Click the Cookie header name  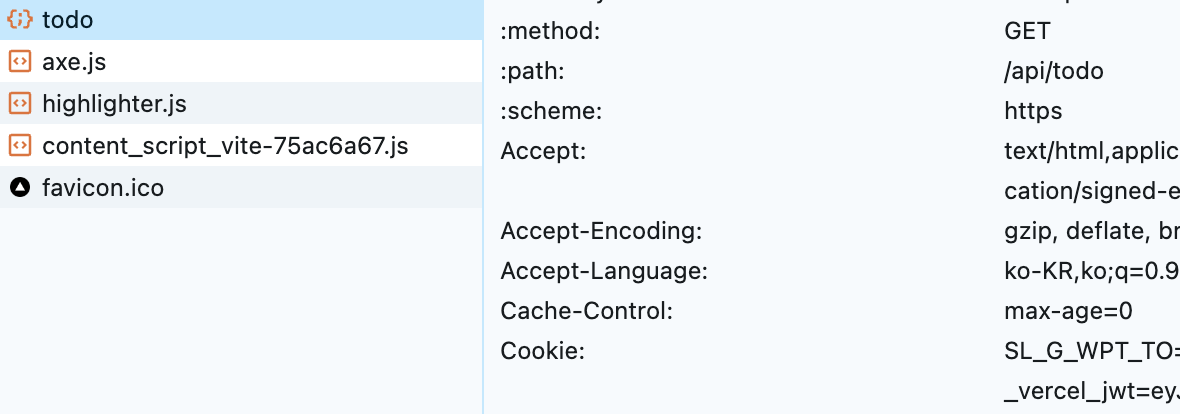542,351
